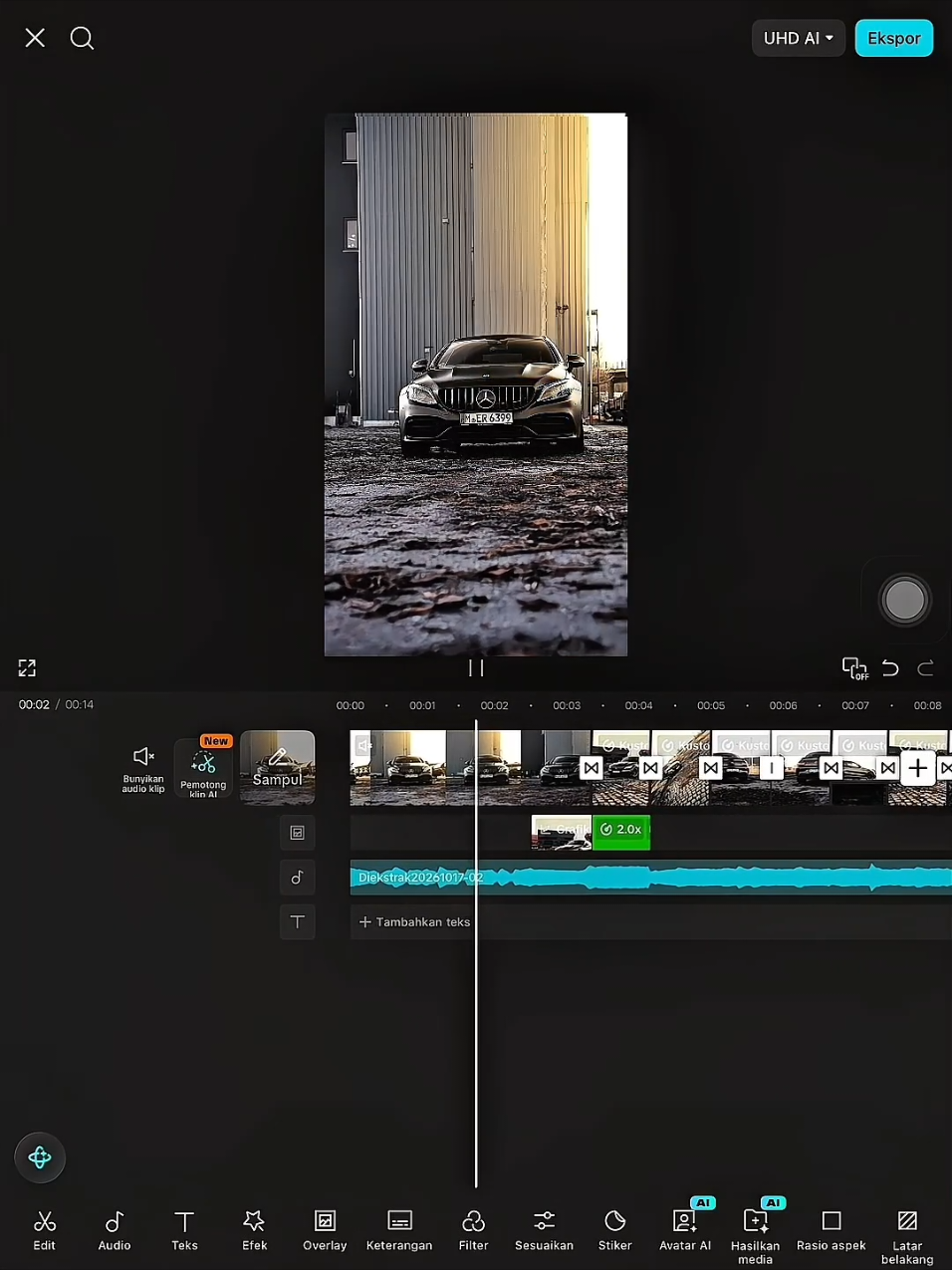
Task: Open the Sampul cover thumbnail
Action: [277, 767]
